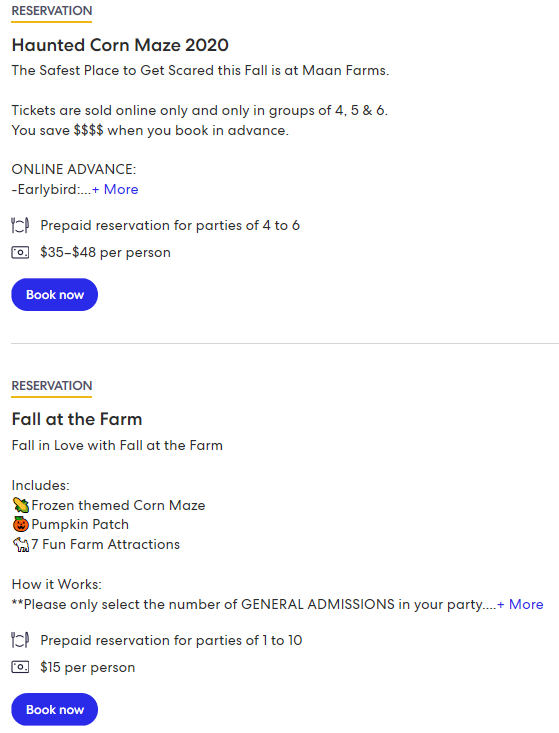The width and height of the screenshot is (559, 733).
Task: Click the Frozen themed Corn Maze text
Action: [x=118, y=505]
